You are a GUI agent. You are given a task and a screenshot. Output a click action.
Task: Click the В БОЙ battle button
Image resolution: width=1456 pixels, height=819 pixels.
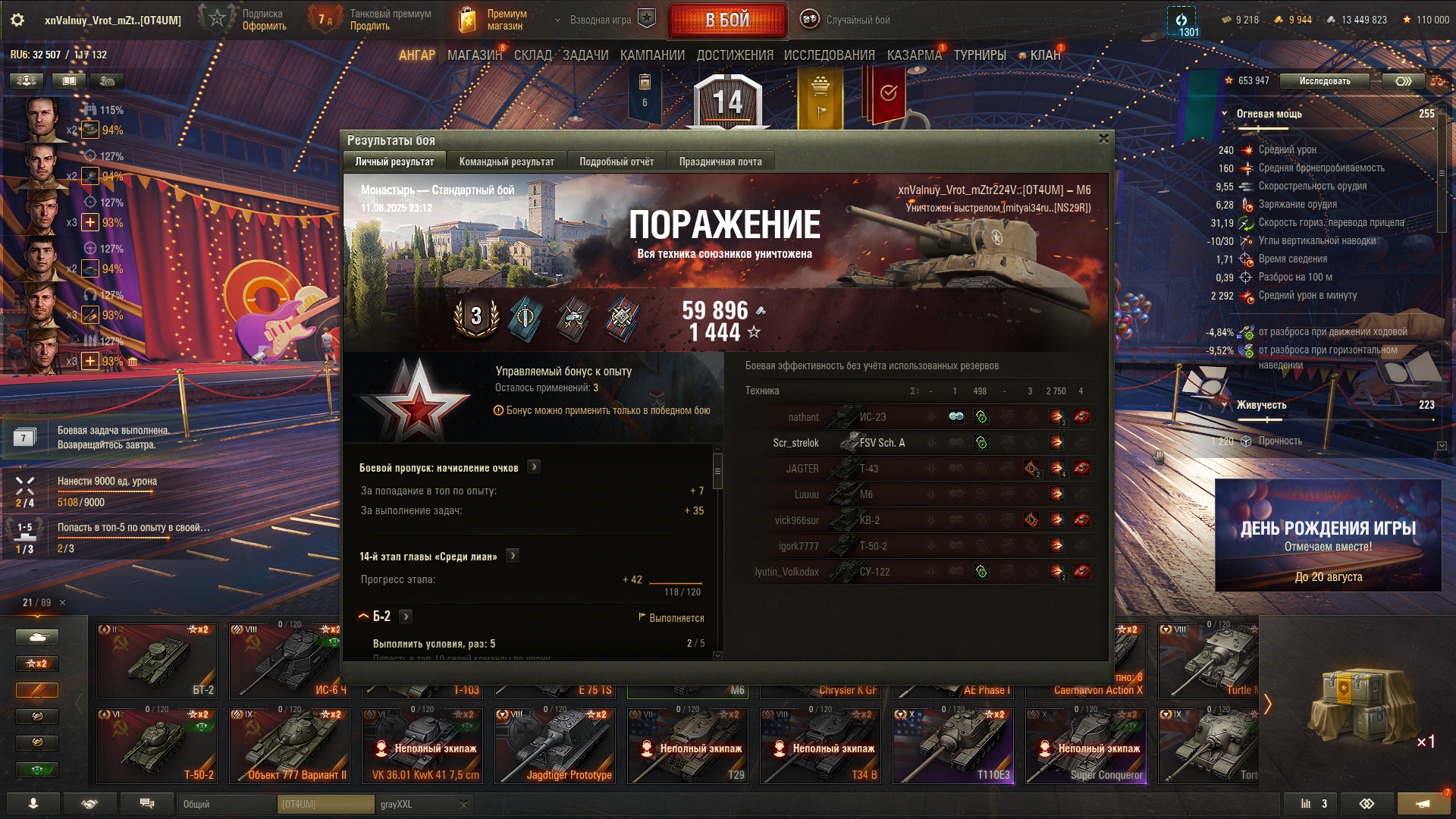click(x=727, y=20)
